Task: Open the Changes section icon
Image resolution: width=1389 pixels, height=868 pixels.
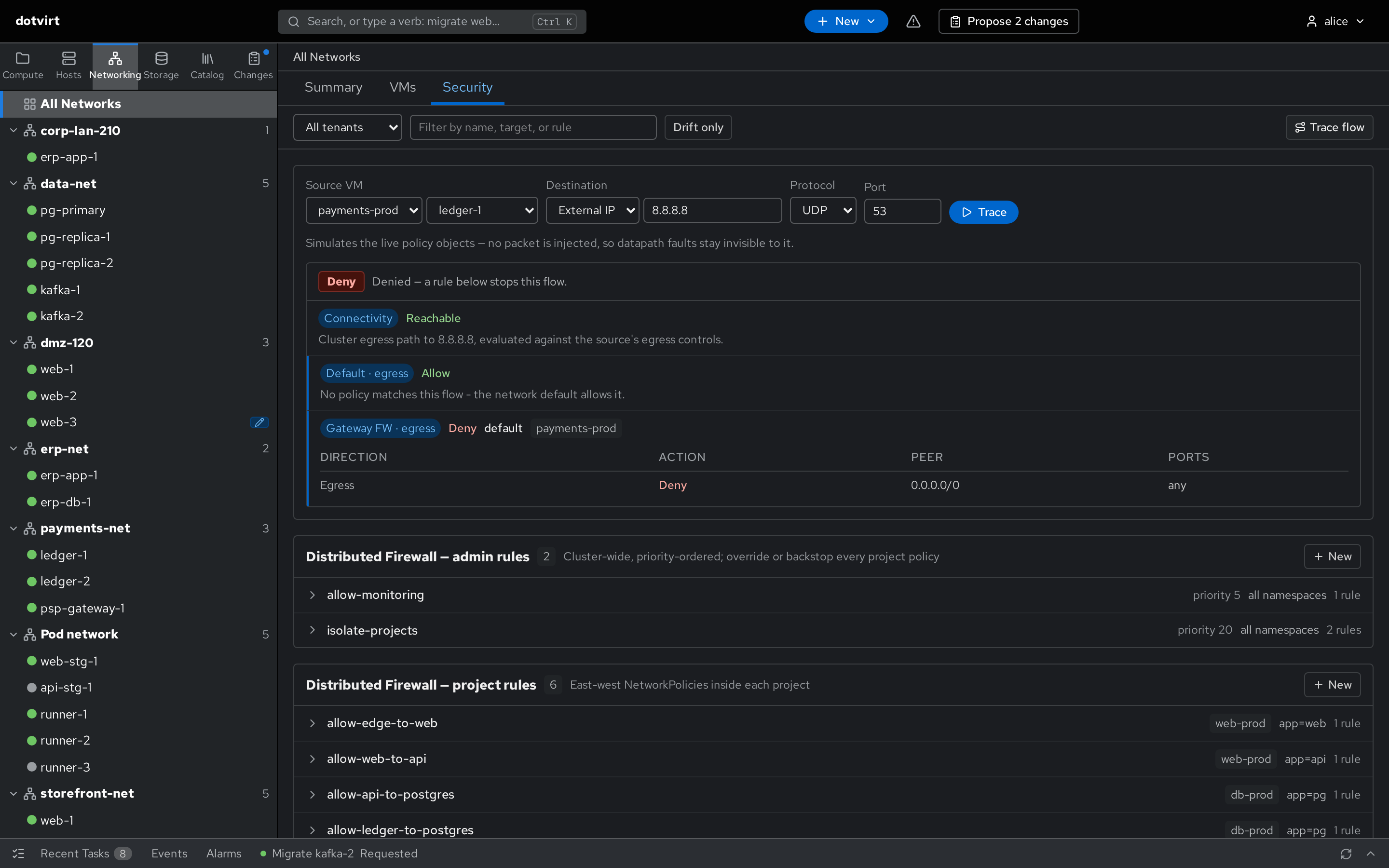Action: click(x=254, y=58)
